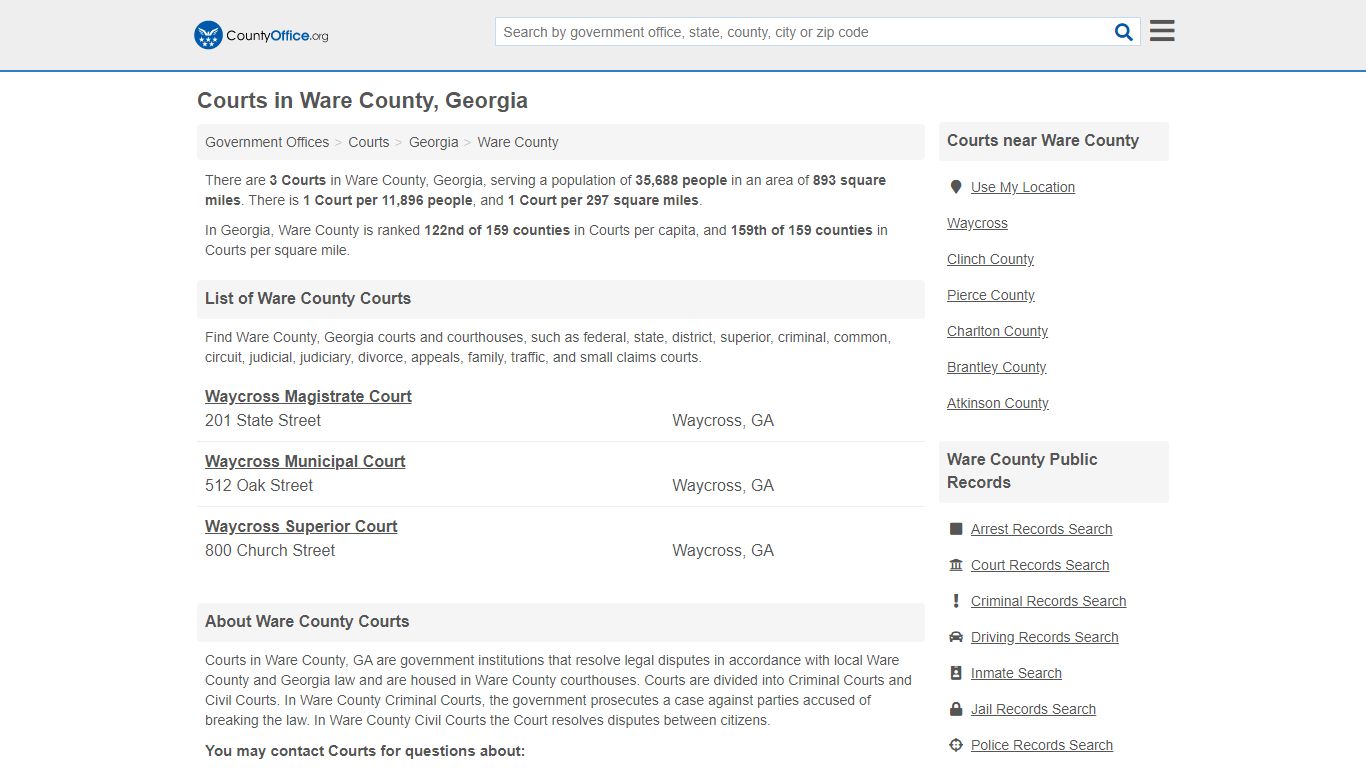Open Driving Records Search
Image resolution: width=1366 pixels, height=768 pixels.
[1044, 637]
